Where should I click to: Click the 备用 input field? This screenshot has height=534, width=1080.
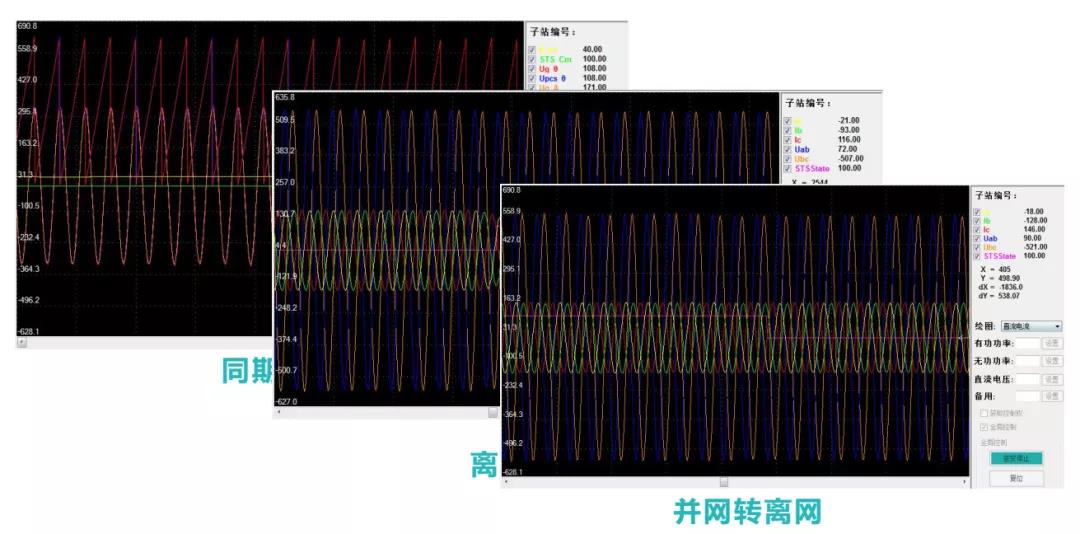(1027, 396)
